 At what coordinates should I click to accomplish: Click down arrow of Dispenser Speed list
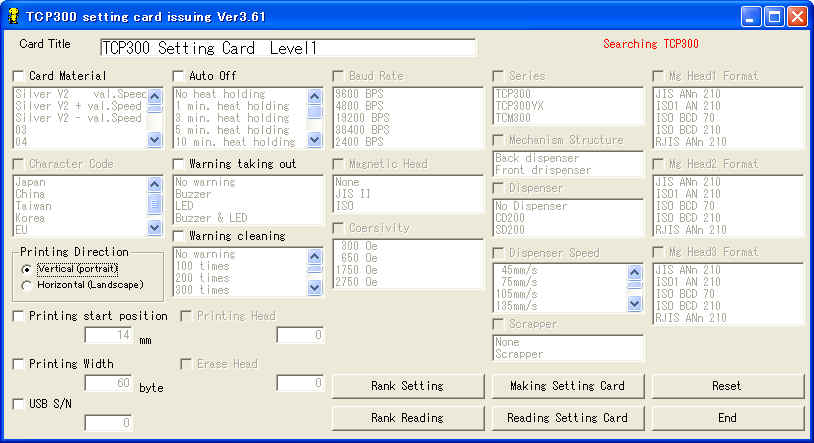click(x=634, y=303)
